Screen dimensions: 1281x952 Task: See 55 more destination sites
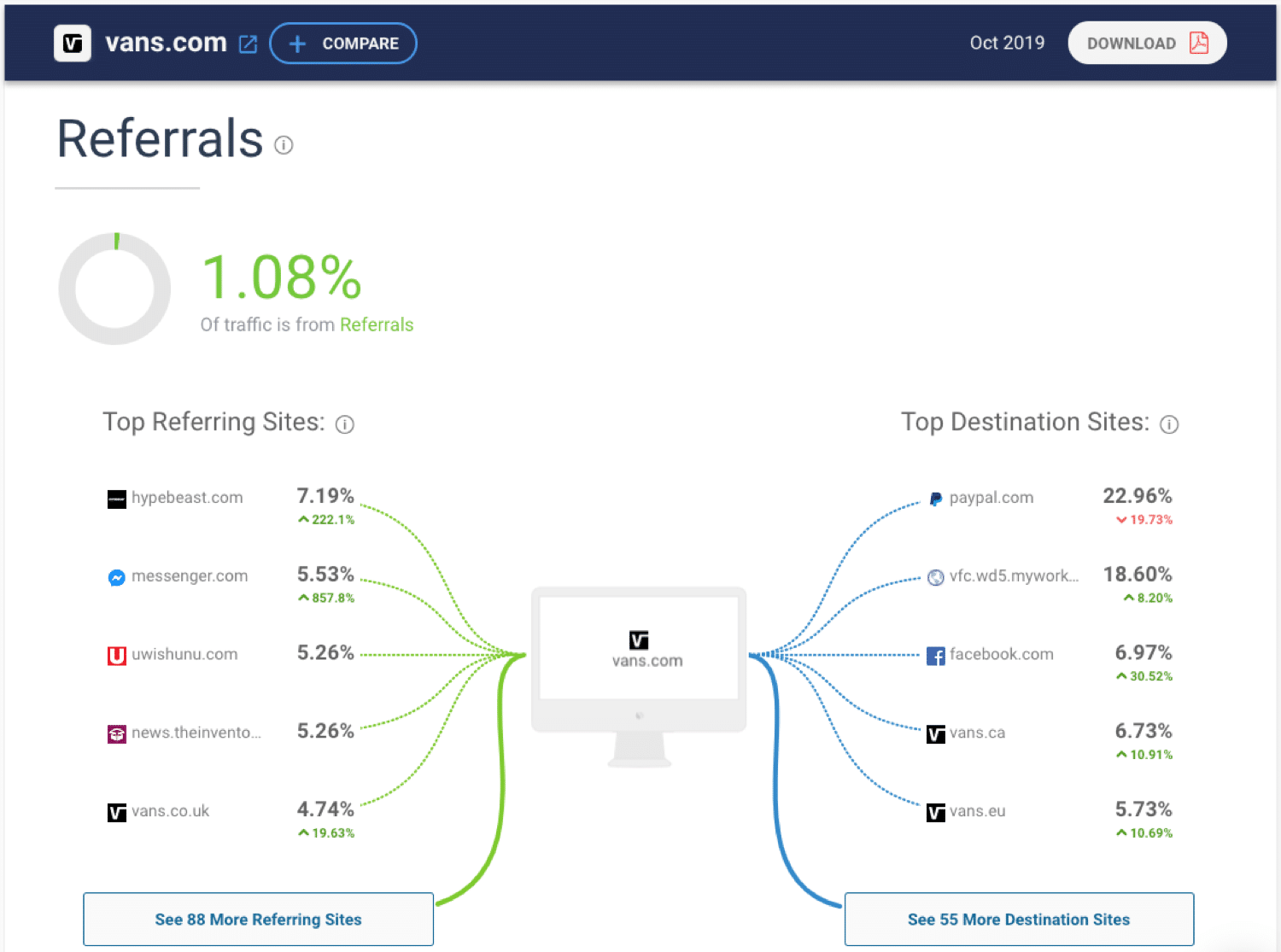point(1018,920)
